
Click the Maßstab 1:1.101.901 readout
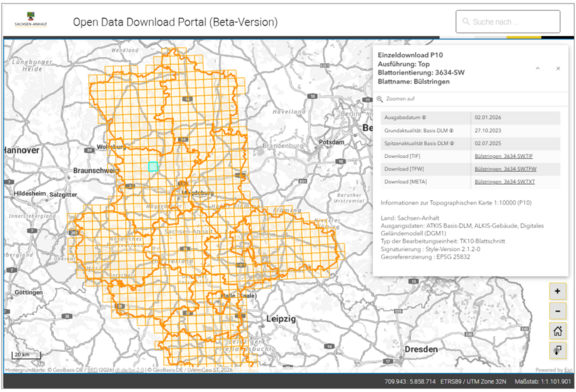coord(543,382)
